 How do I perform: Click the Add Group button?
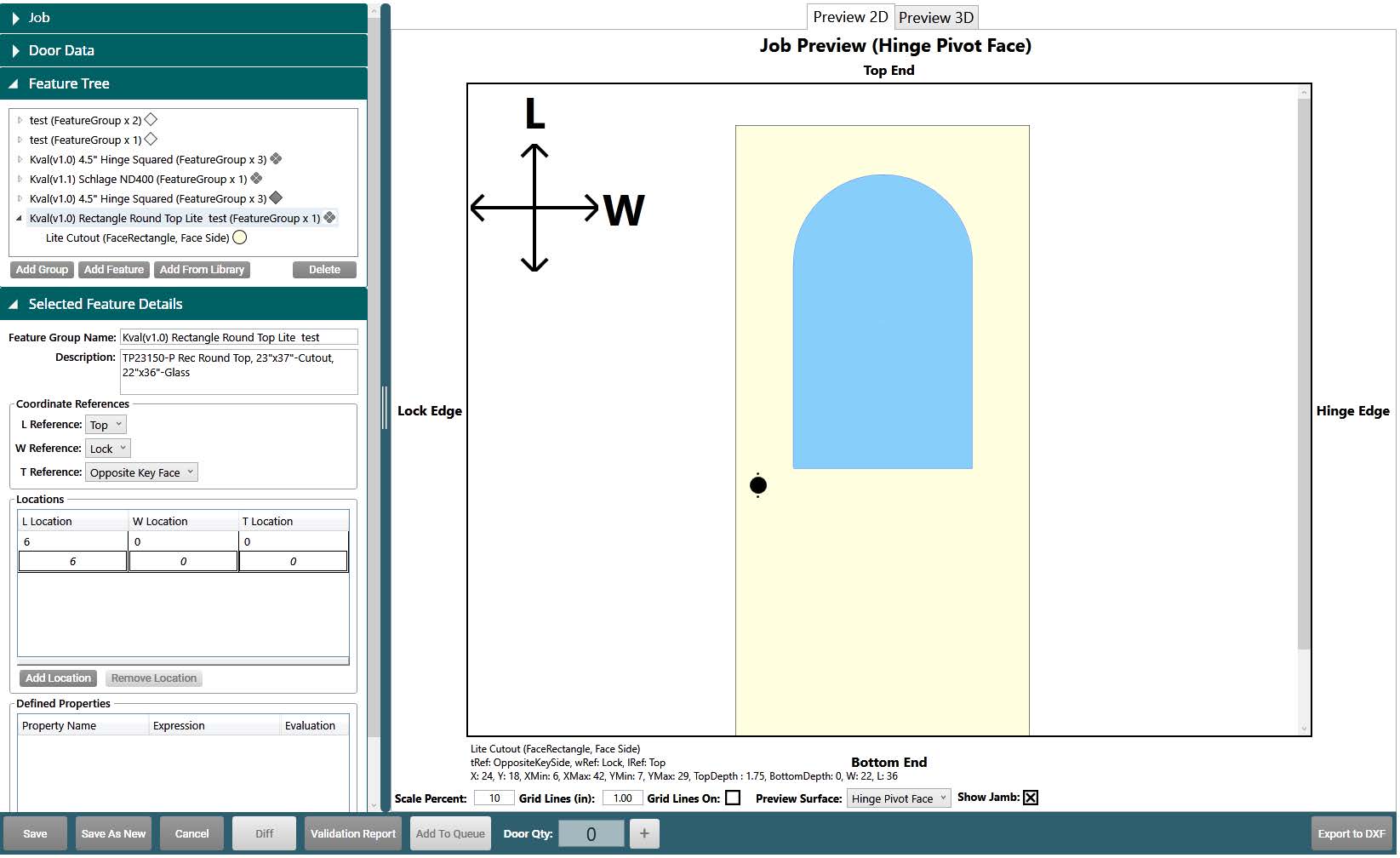[42, 270]
